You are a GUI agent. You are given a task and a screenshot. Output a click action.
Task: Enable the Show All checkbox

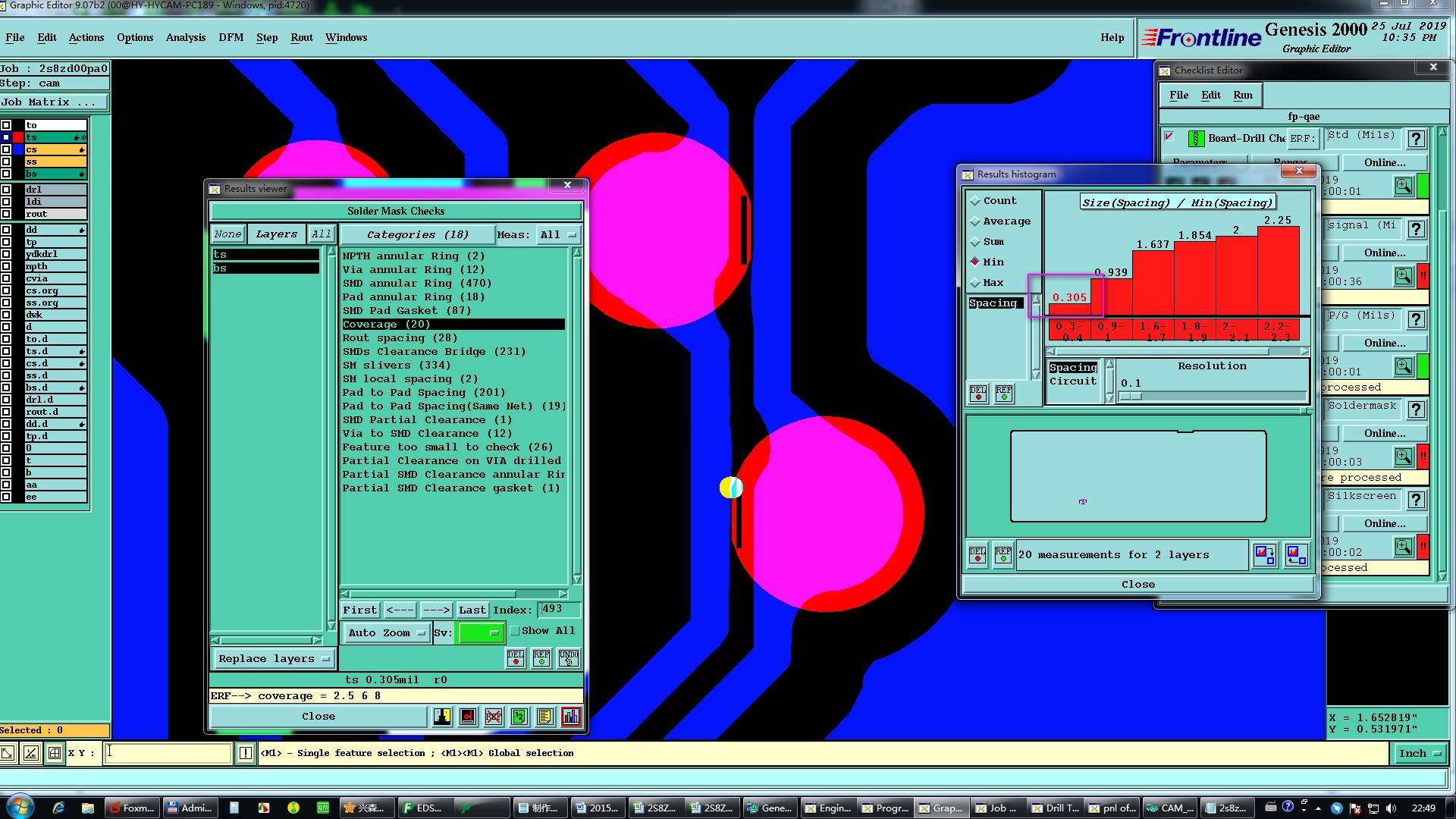coord(515,631)
